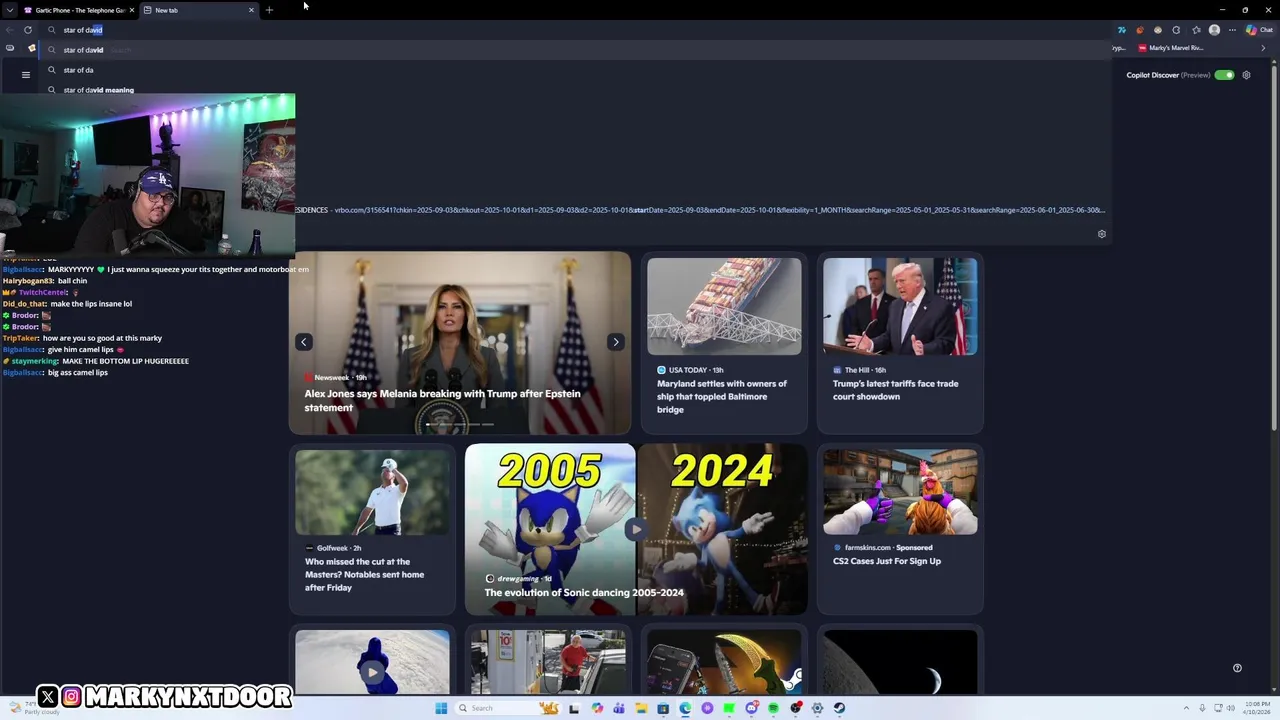Screen dimensions: 1280x720
Task: Click the browser reload button
Action: pos(28,30)
